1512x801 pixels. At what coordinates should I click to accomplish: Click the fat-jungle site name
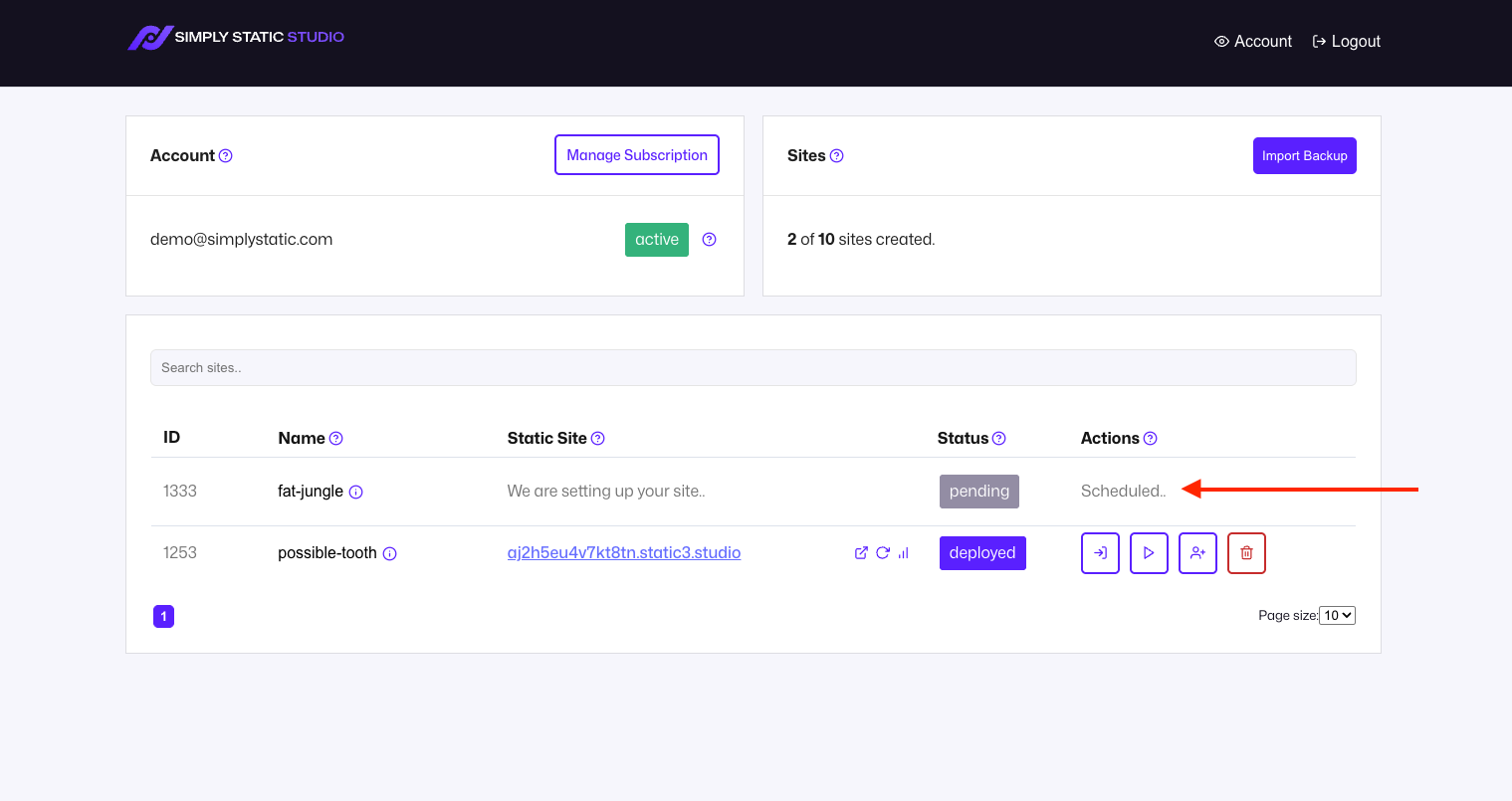[311, 492]
